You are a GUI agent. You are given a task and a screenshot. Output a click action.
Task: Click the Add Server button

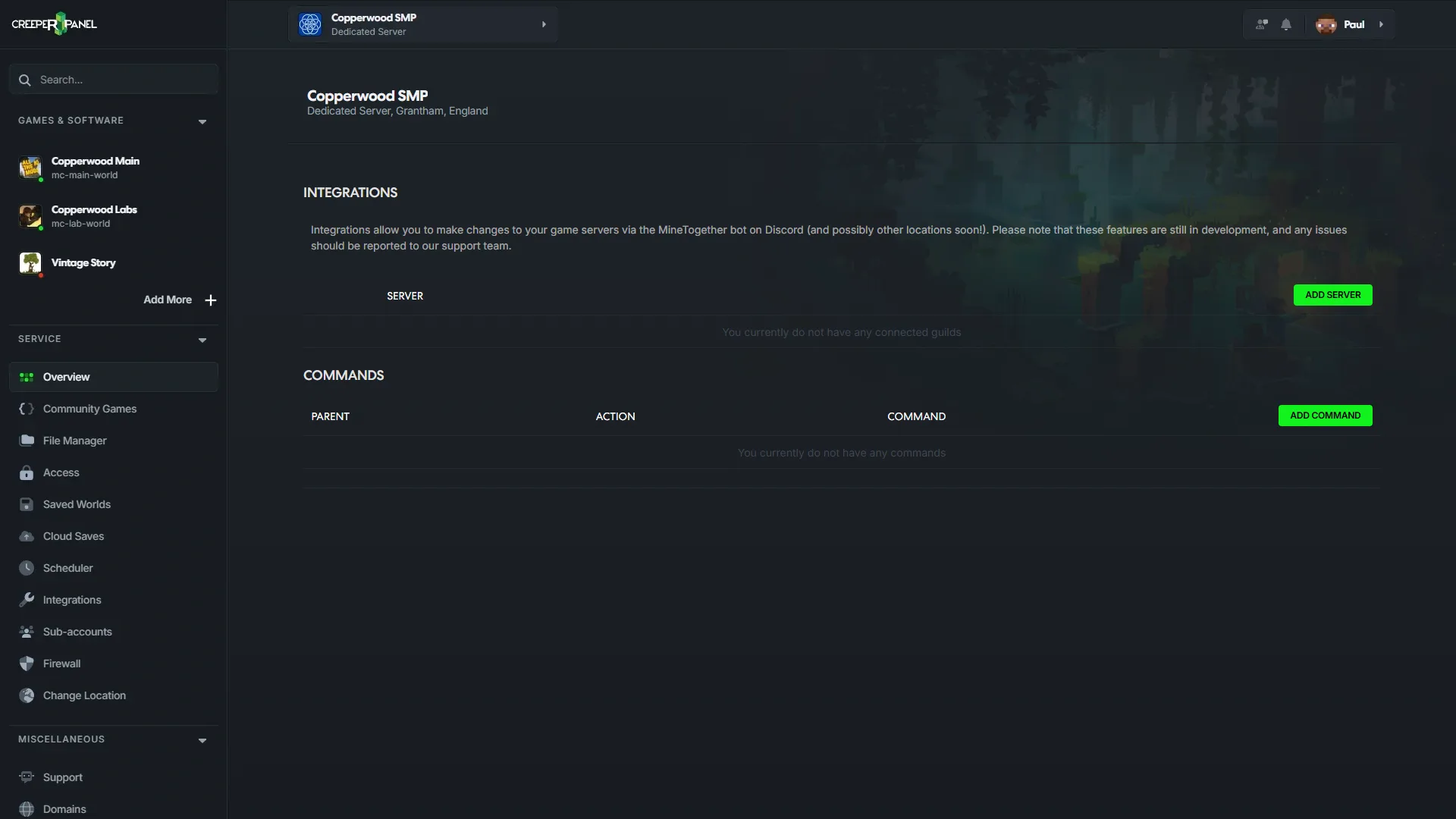click(1332, 295)
